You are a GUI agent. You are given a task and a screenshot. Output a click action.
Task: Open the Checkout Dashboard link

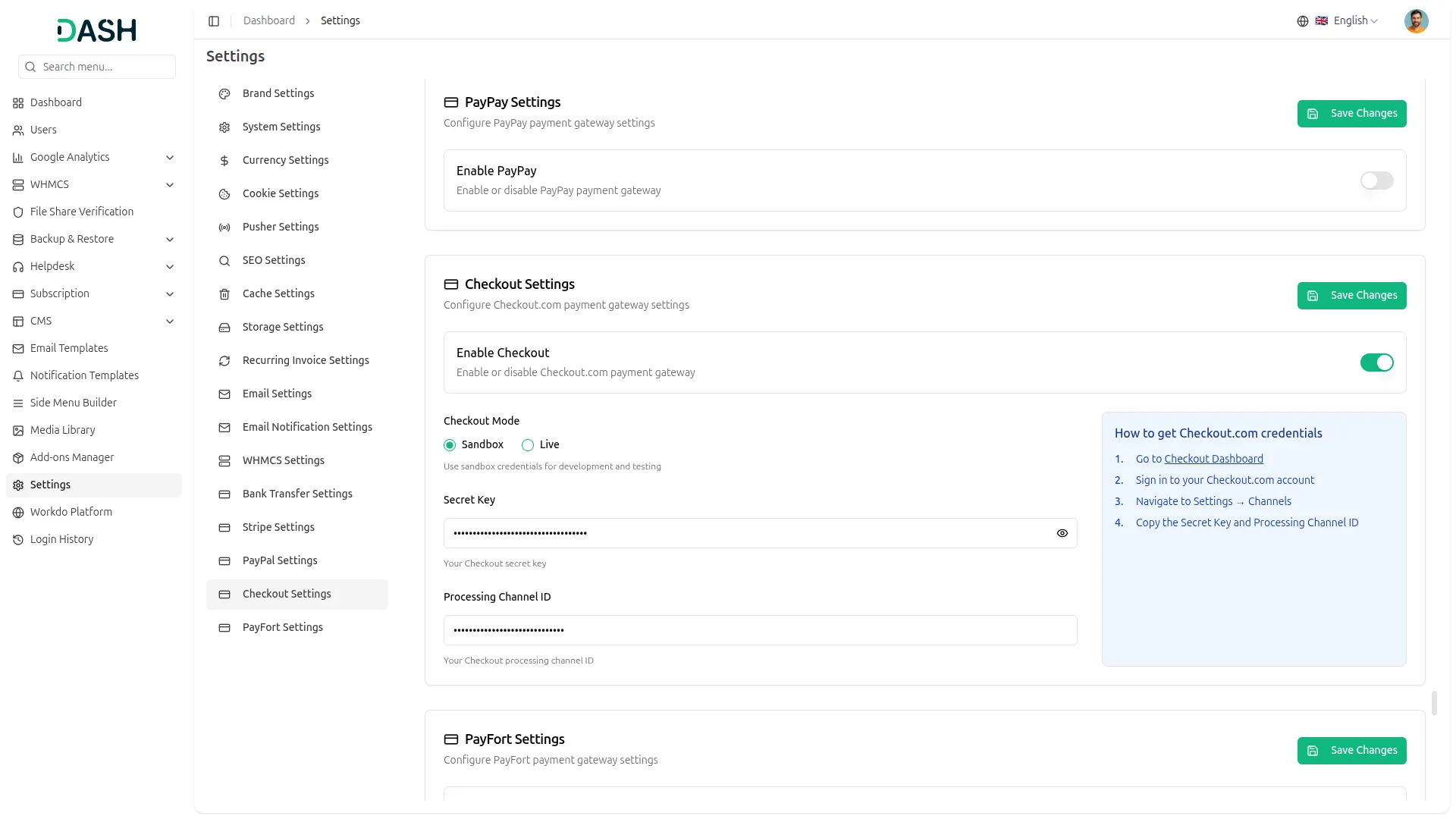[1213, 460]
